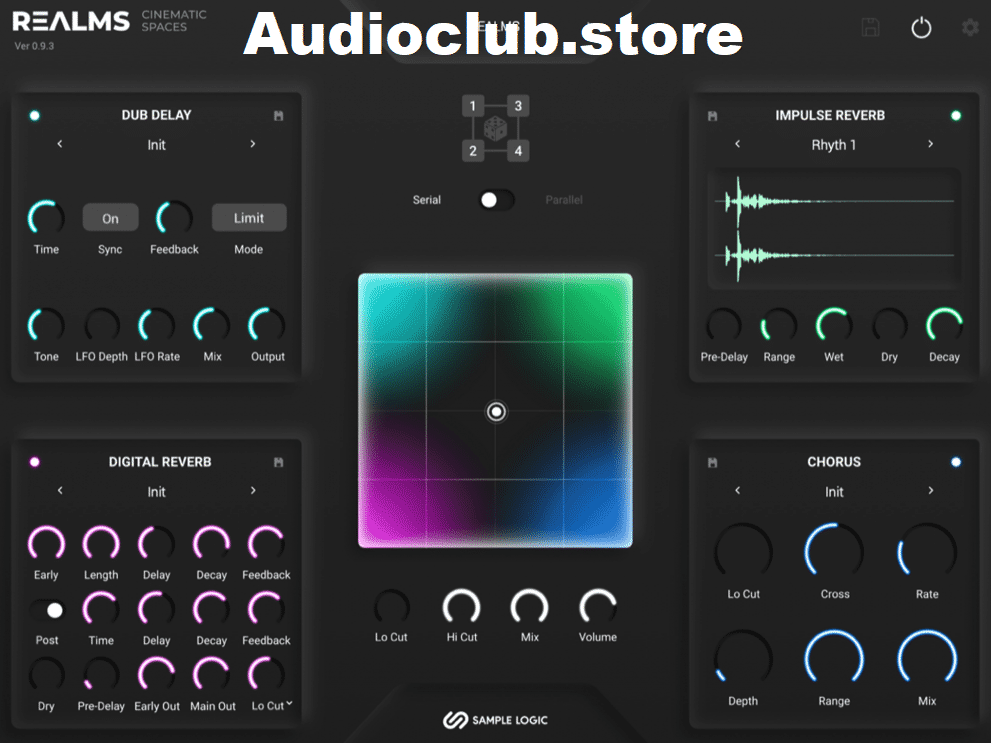
Task: Go to previous Impulse Reverb preset
Action: [738, 144]
